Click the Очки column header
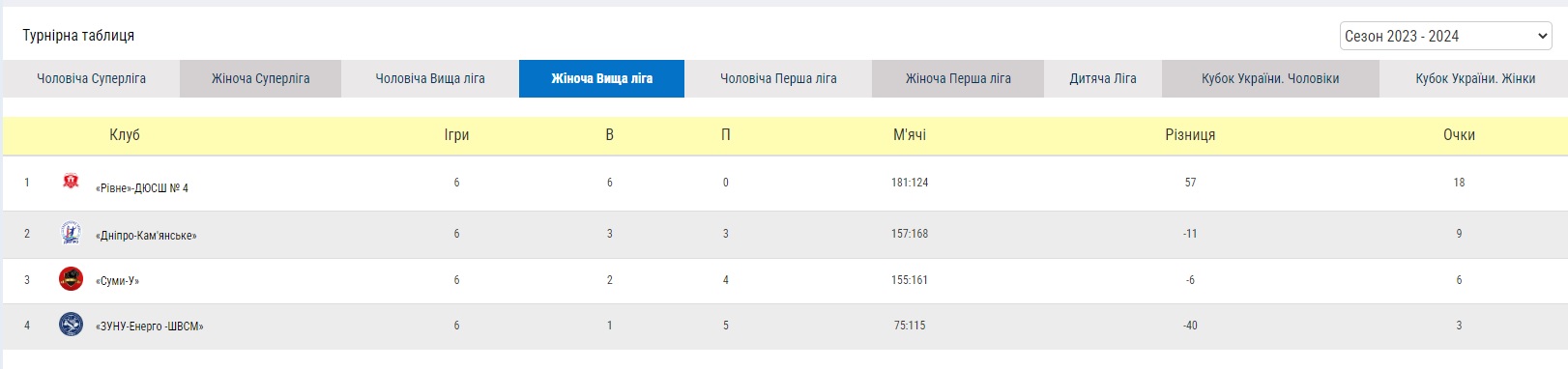This screenshot has height=369, width=1568. [x=1459, y=135]
